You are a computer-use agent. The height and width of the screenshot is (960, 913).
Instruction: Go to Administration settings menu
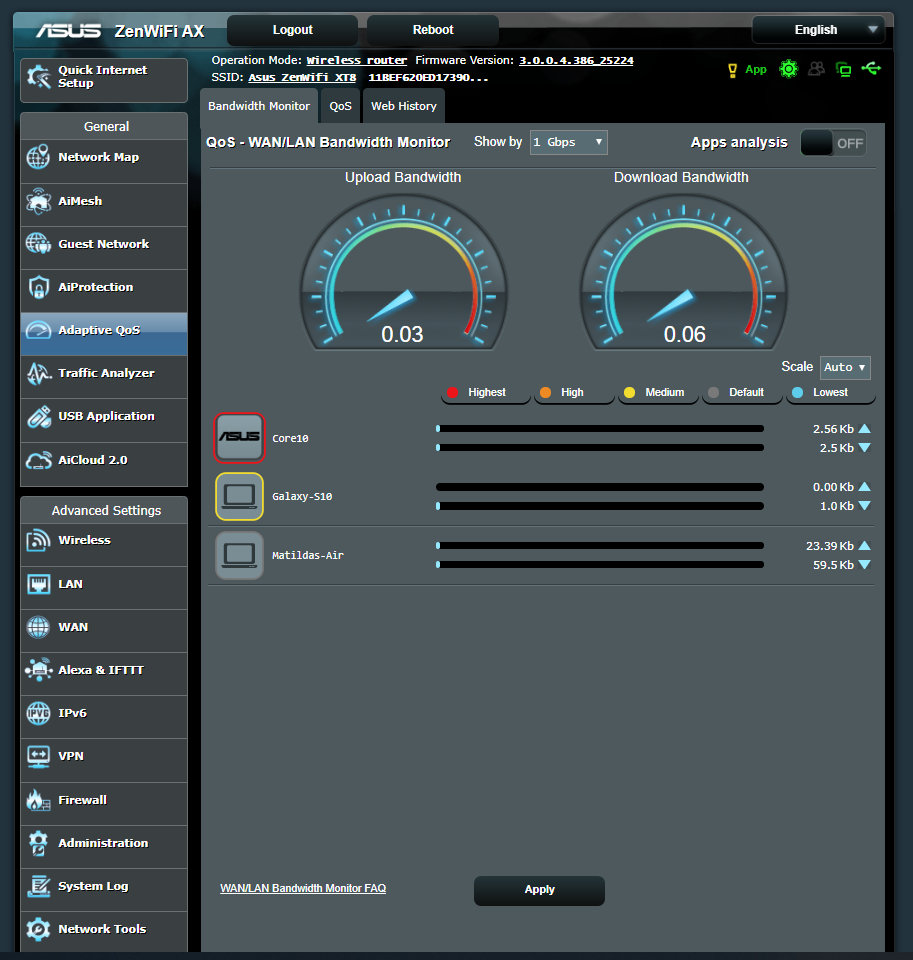[104, 843]
